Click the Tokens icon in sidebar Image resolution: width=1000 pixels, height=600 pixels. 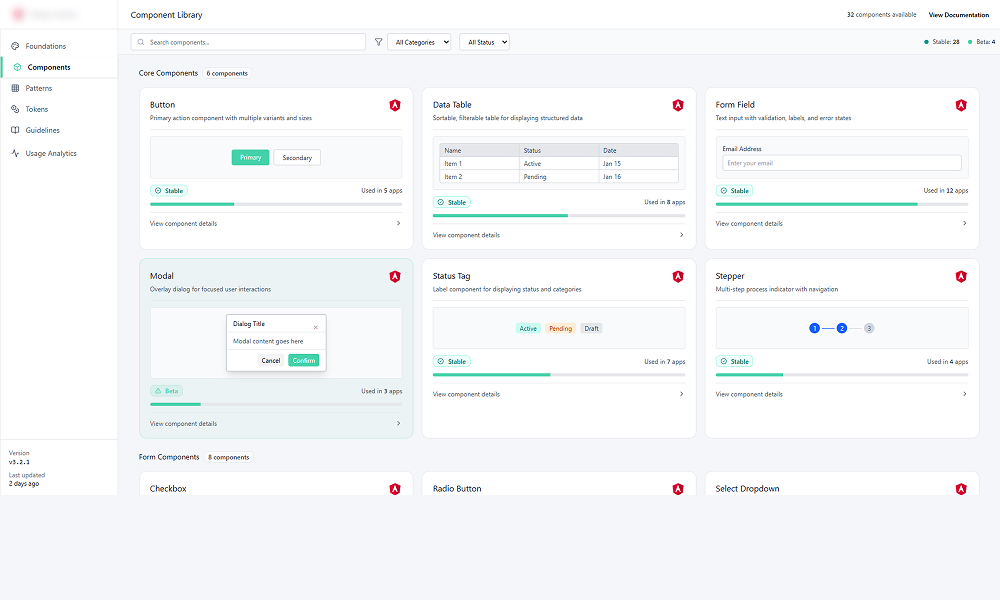15,109
